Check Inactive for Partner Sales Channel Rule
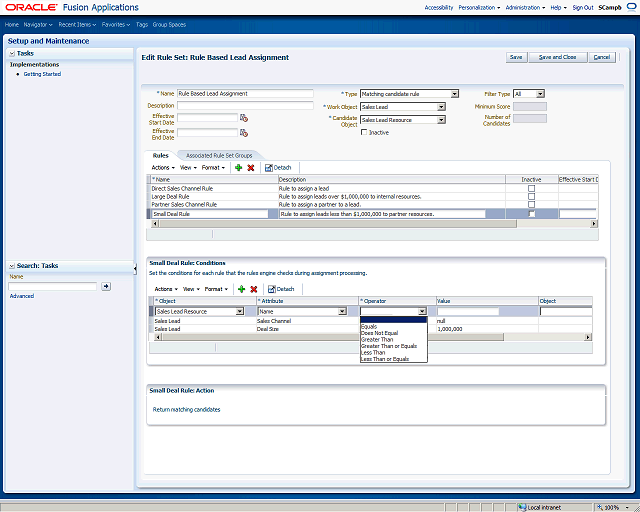This screenshot has width=640, height=512. 531,204
